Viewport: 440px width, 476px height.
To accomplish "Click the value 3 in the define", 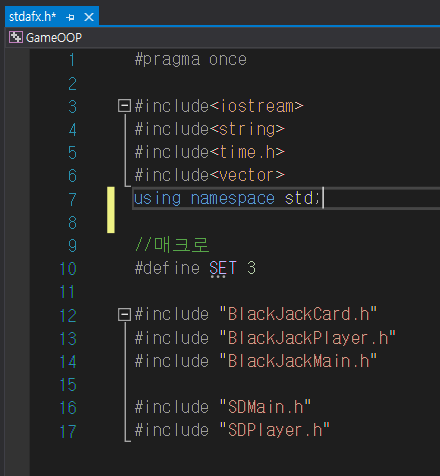I will pyautogui.click(x=251, y=268).
